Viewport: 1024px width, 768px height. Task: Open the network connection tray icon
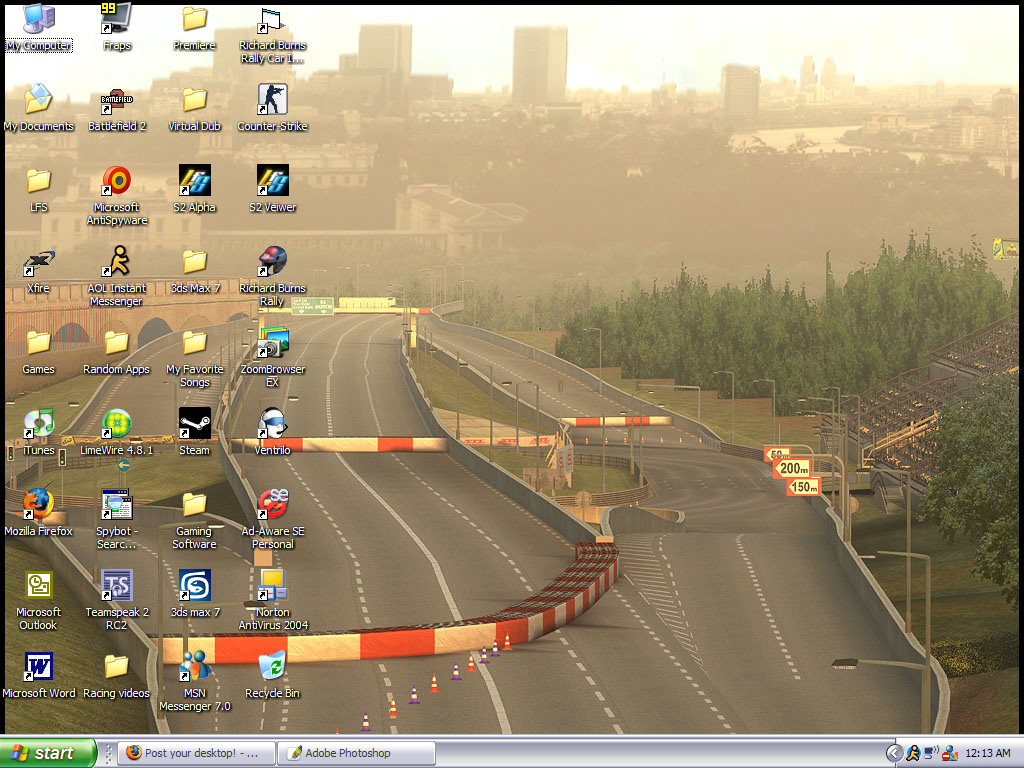tap(931, 753)
